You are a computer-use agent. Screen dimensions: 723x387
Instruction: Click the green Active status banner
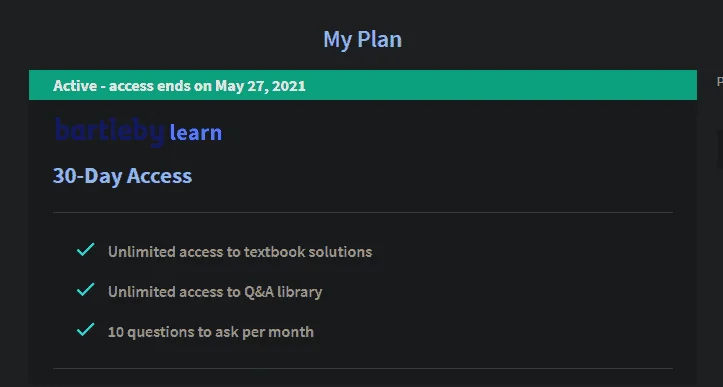click(363, 85)
